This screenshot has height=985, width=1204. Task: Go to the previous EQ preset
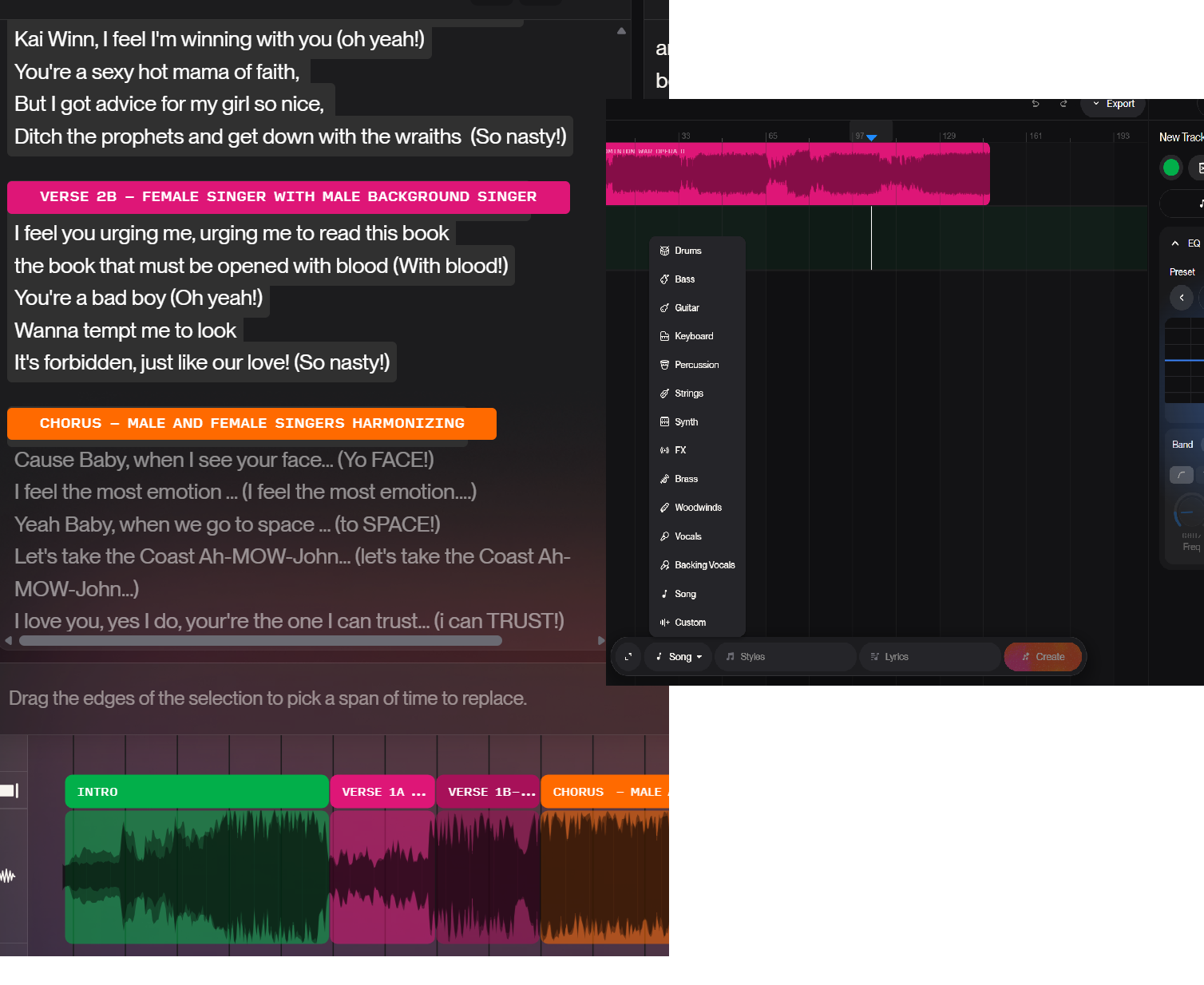1182,298
